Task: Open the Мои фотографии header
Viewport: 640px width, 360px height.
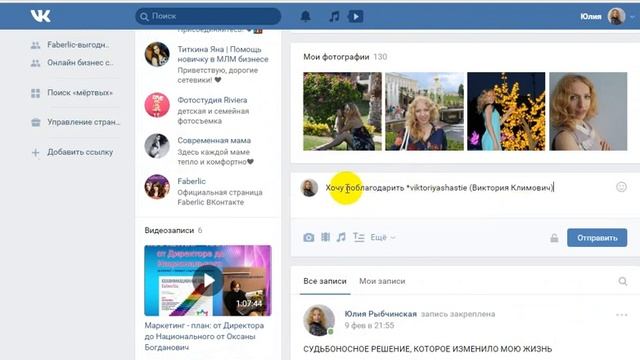Action: (336, 57)
